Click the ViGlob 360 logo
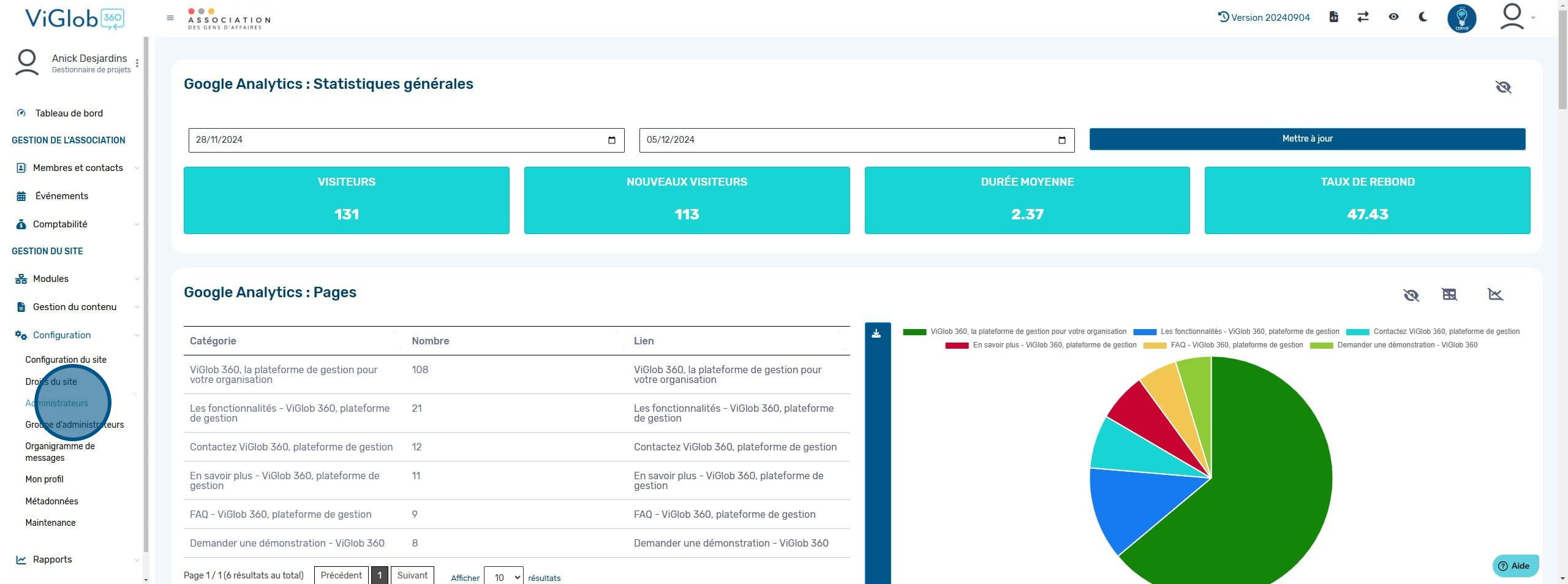This screenshot has width=1568, height=584. coord(75,18)
